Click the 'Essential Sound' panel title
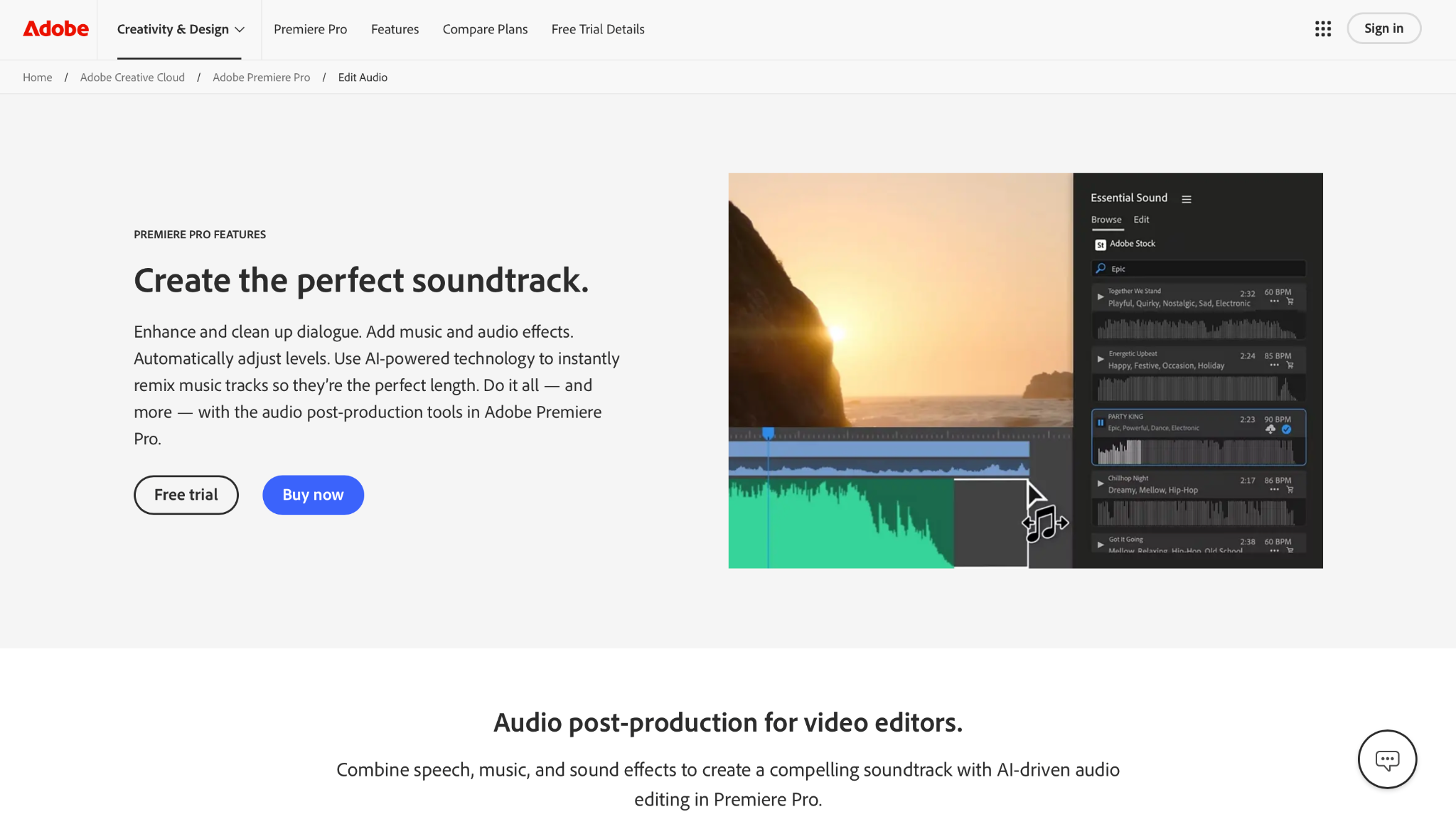 (1129, 198)
